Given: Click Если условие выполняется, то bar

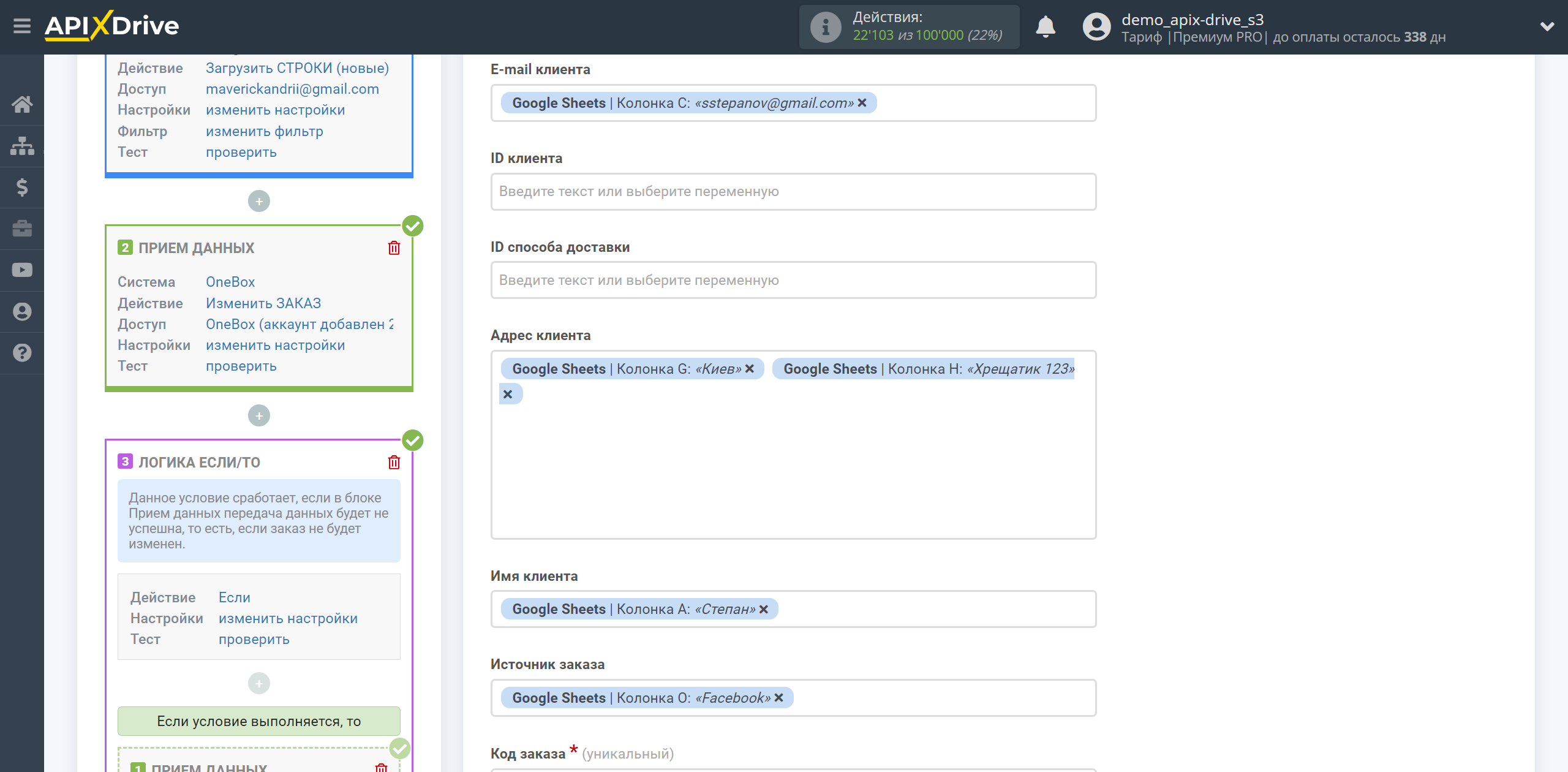Looking at the screenshot, I should point(259,721).
